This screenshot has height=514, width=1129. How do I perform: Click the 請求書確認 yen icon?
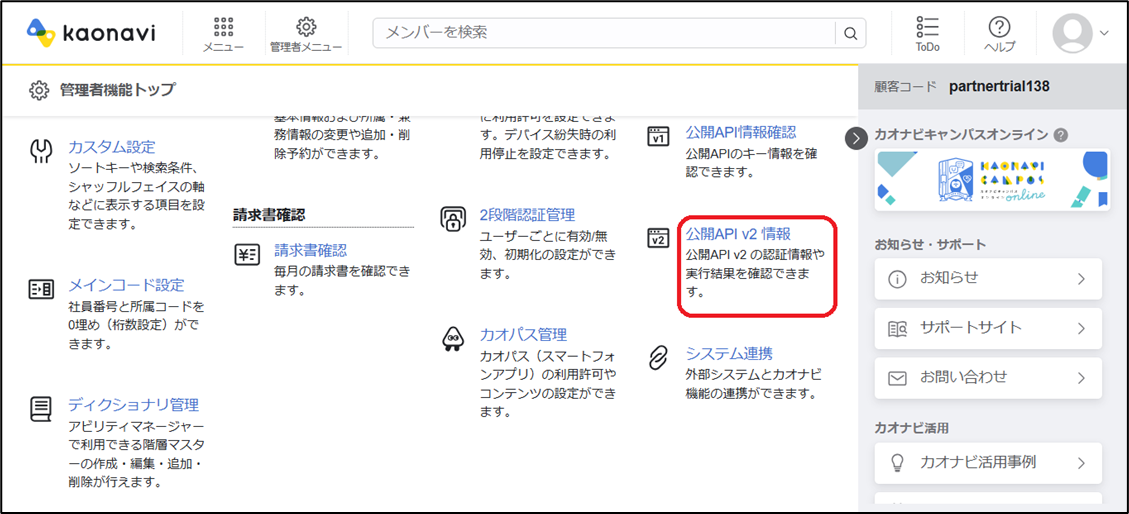tap(247, 254)
